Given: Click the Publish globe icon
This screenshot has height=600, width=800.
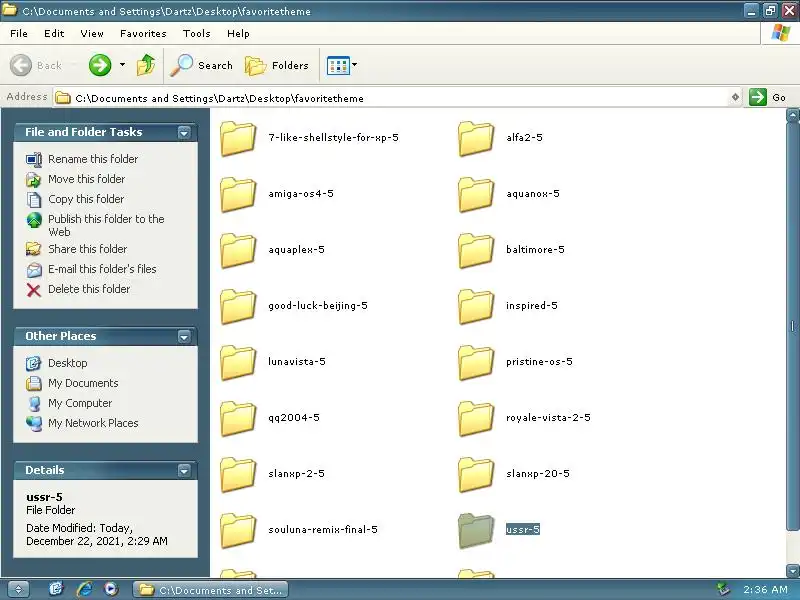Looking at the screenshot, I should [34, 220].
